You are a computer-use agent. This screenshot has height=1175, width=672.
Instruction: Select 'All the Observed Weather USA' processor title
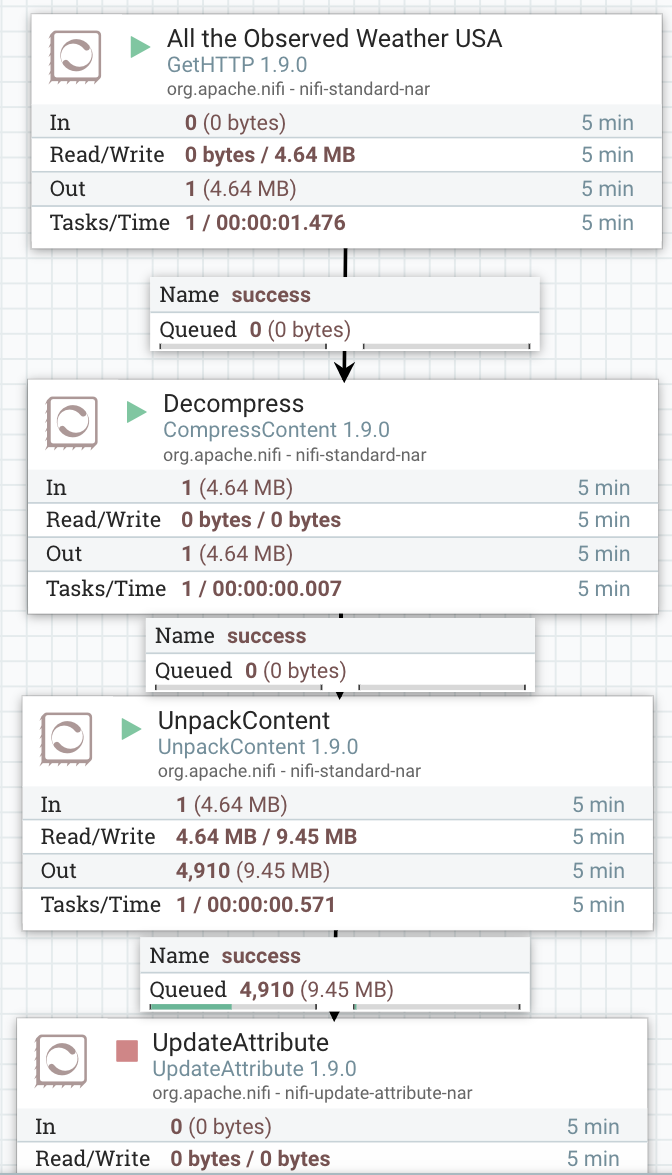pyautogui.click(x=334, y=38)
